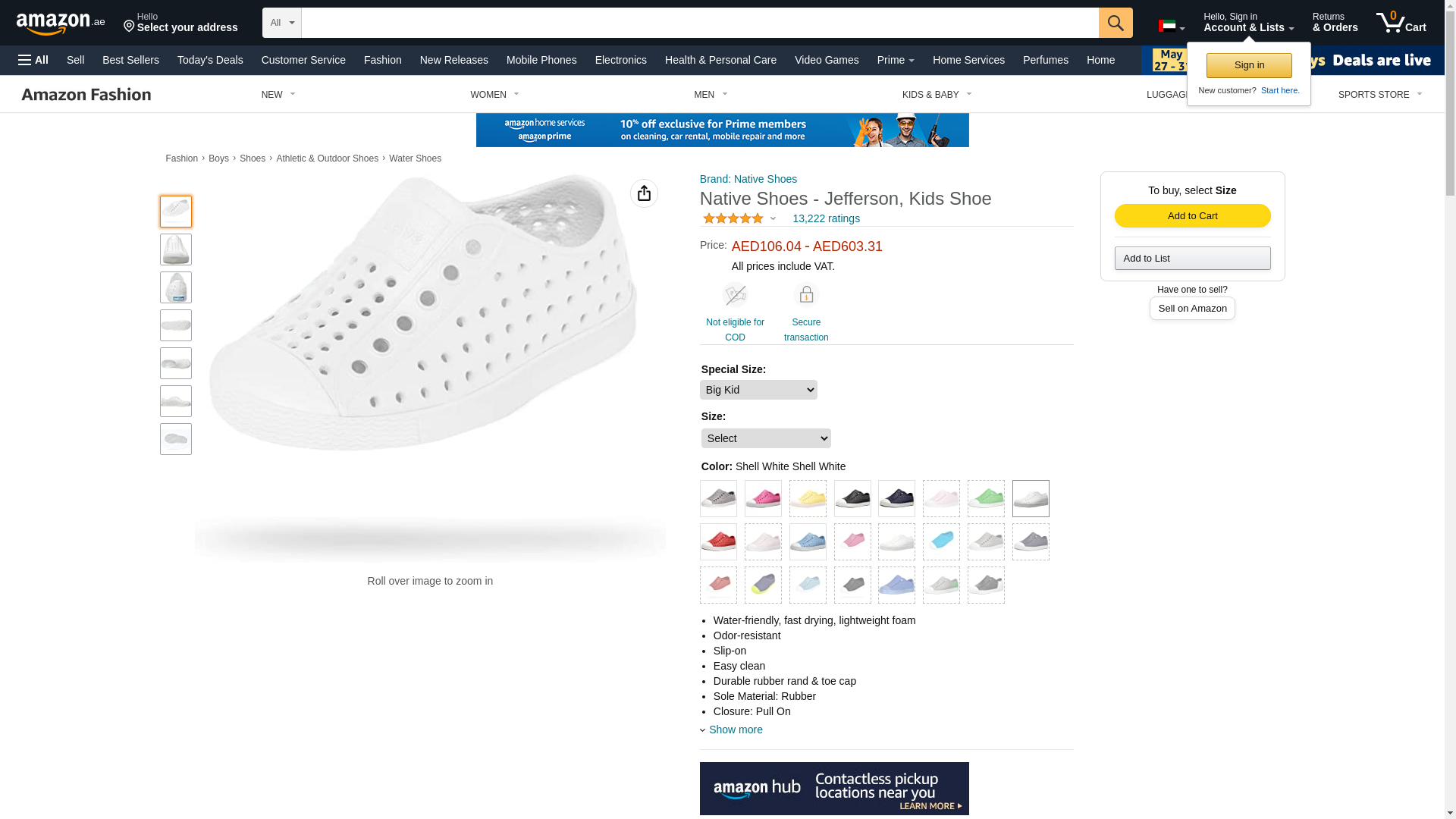Click the search magnifying glass button

click(1115, 23)
